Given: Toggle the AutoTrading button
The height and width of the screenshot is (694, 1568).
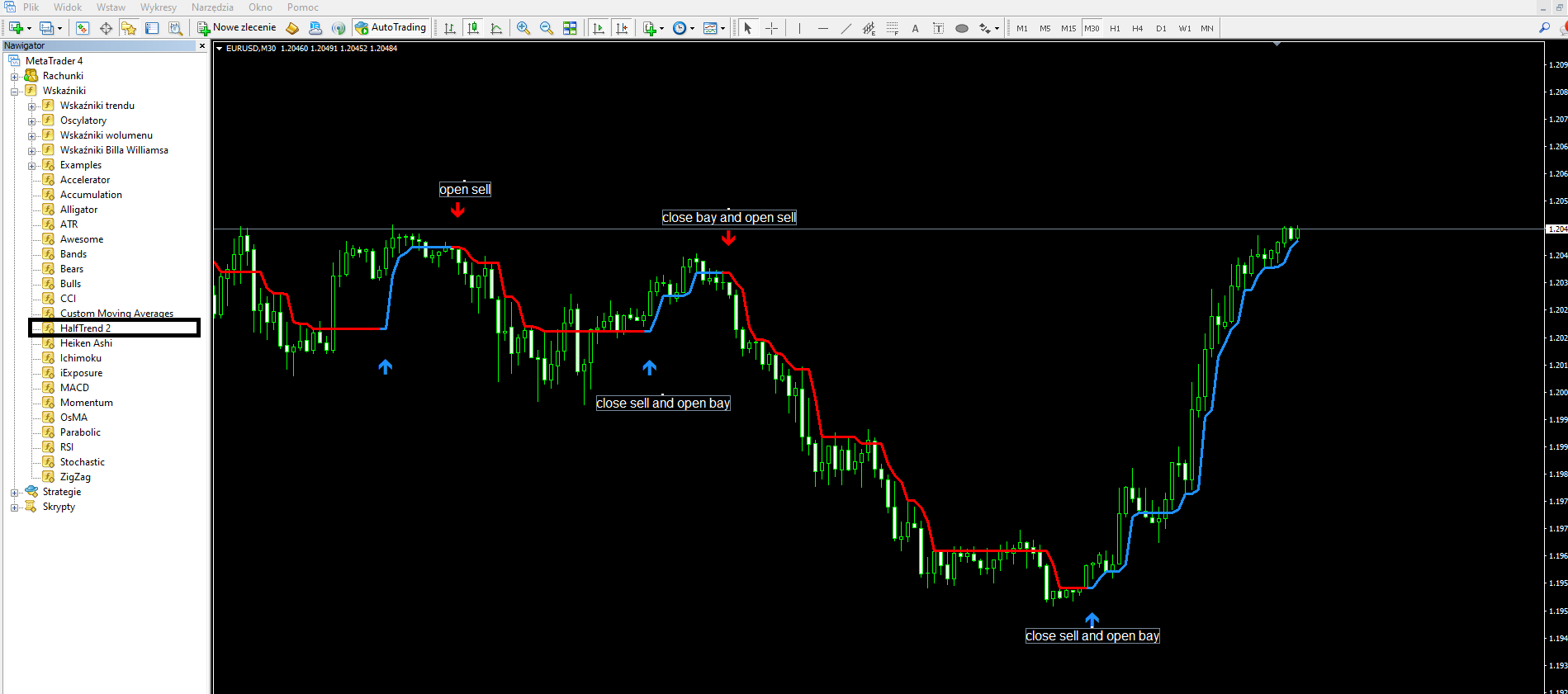Looking at the screenshot, I should click(391, 28).
